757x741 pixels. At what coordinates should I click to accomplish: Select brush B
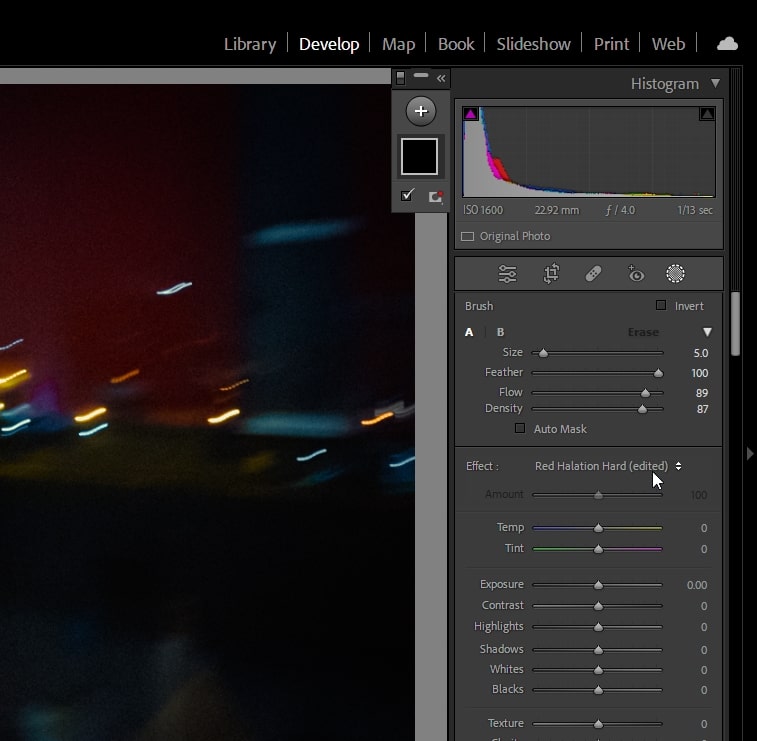pos(501,332)
